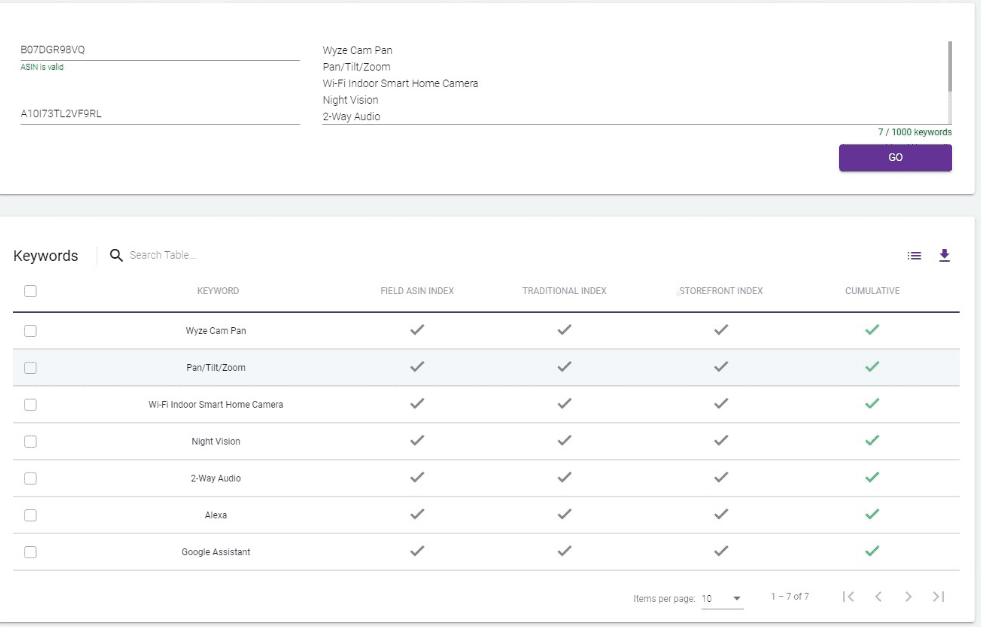Toggle the select-all checkbox in table header
This screenshot has height=627, width=981.
[30, 291]
